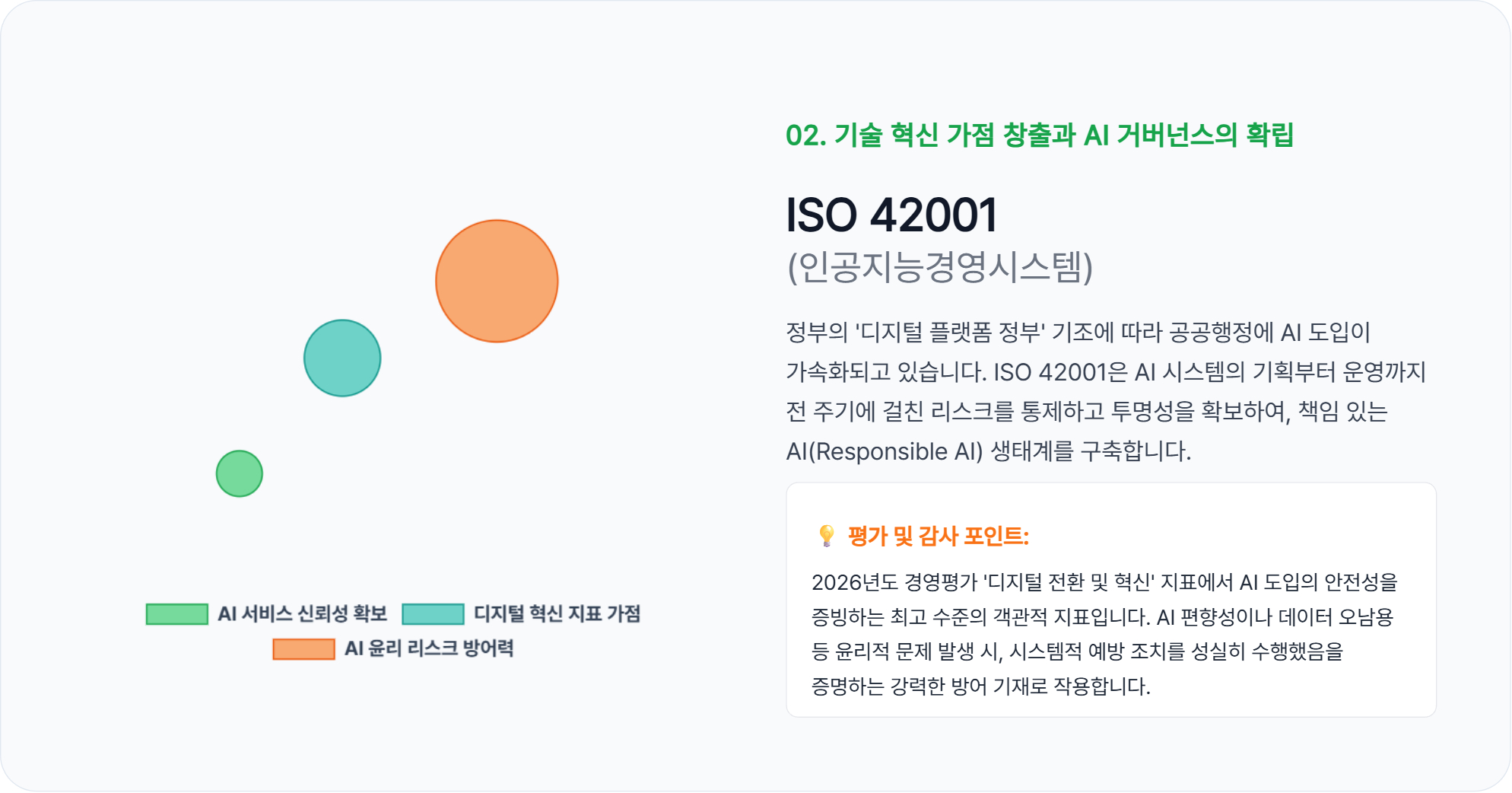Click the 'ISO 42001' title
Viewport: 1512px width, 793px height.
click(x=891, y=215)
